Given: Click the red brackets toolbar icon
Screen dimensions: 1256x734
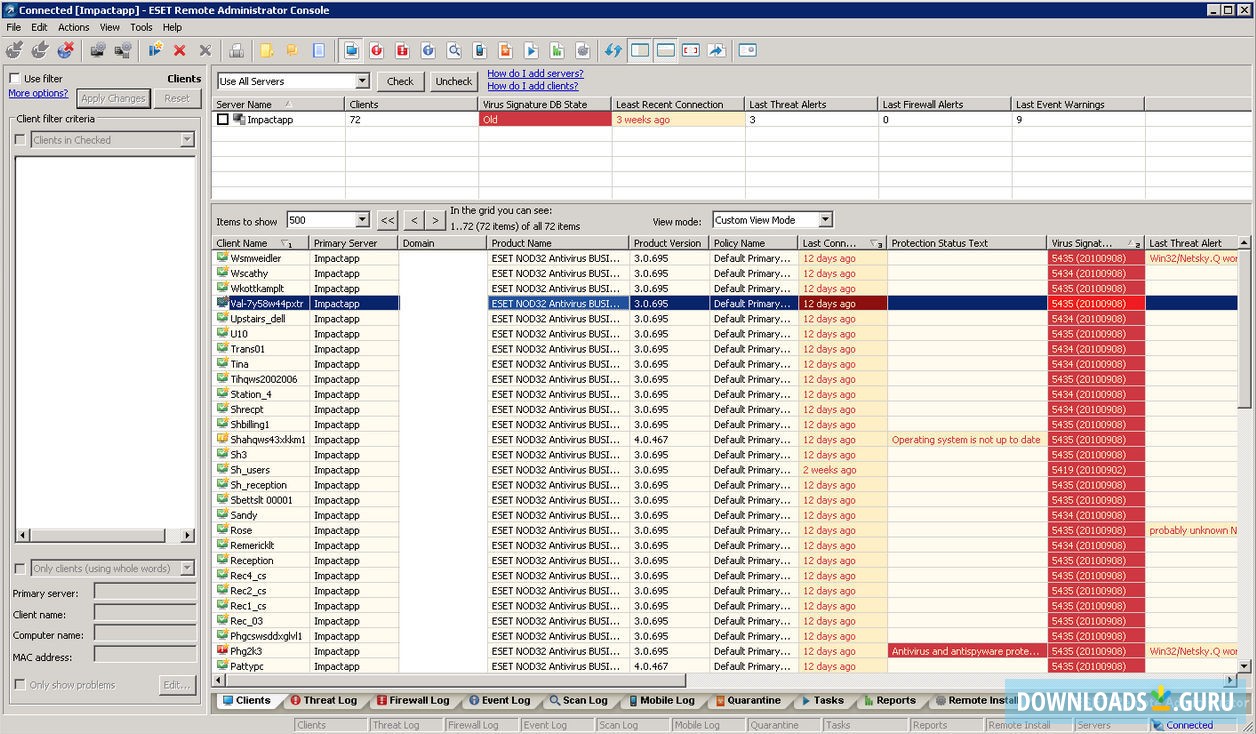Looking at the screenshot, I should [691, 50].
